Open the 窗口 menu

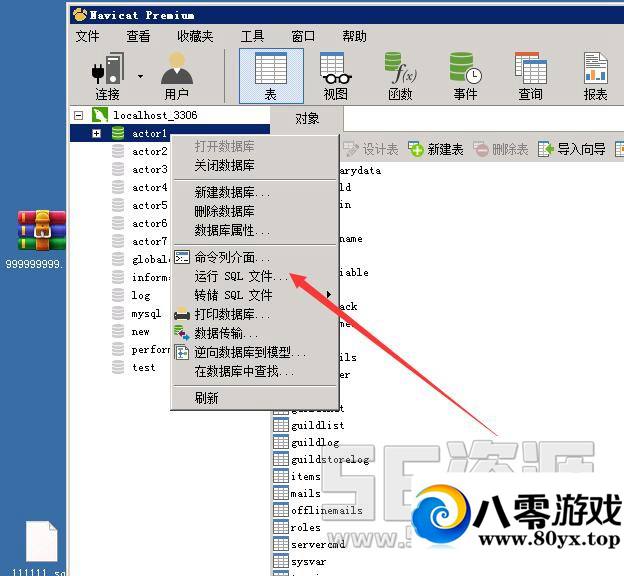(303, 36)
